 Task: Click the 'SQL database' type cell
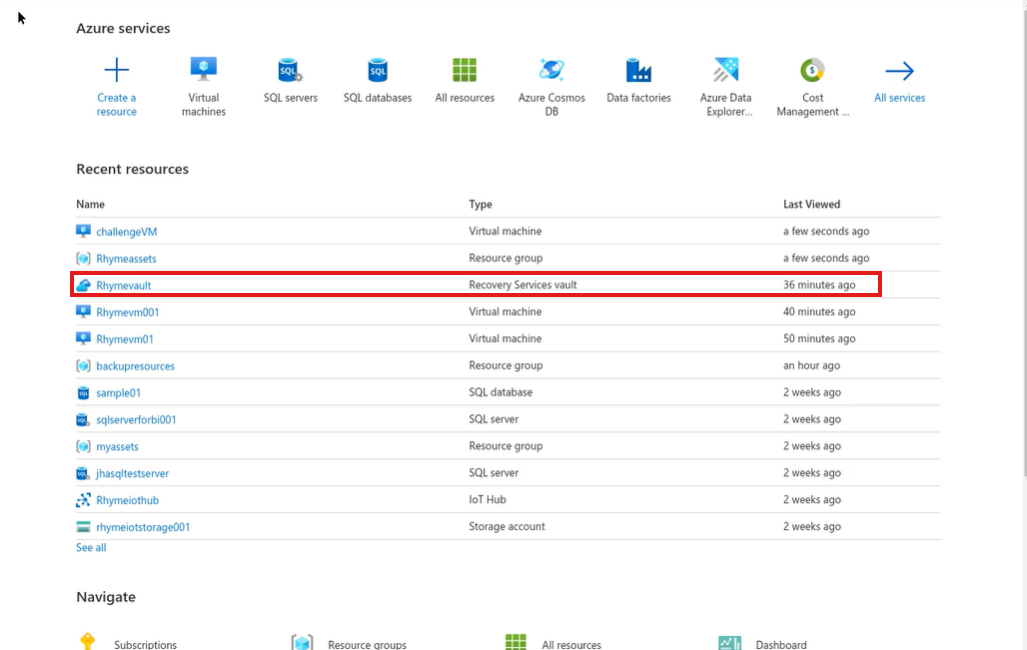[500, 392]
